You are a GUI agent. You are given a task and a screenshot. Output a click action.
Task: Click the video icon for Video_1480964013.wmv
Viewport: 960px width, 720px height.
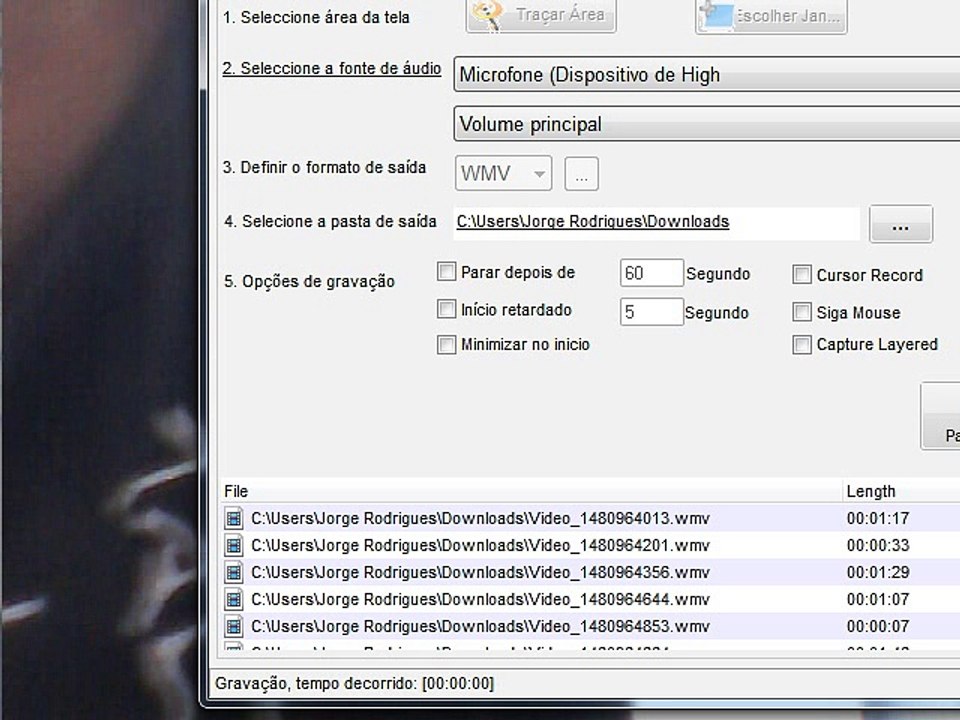tap(233, 519)
